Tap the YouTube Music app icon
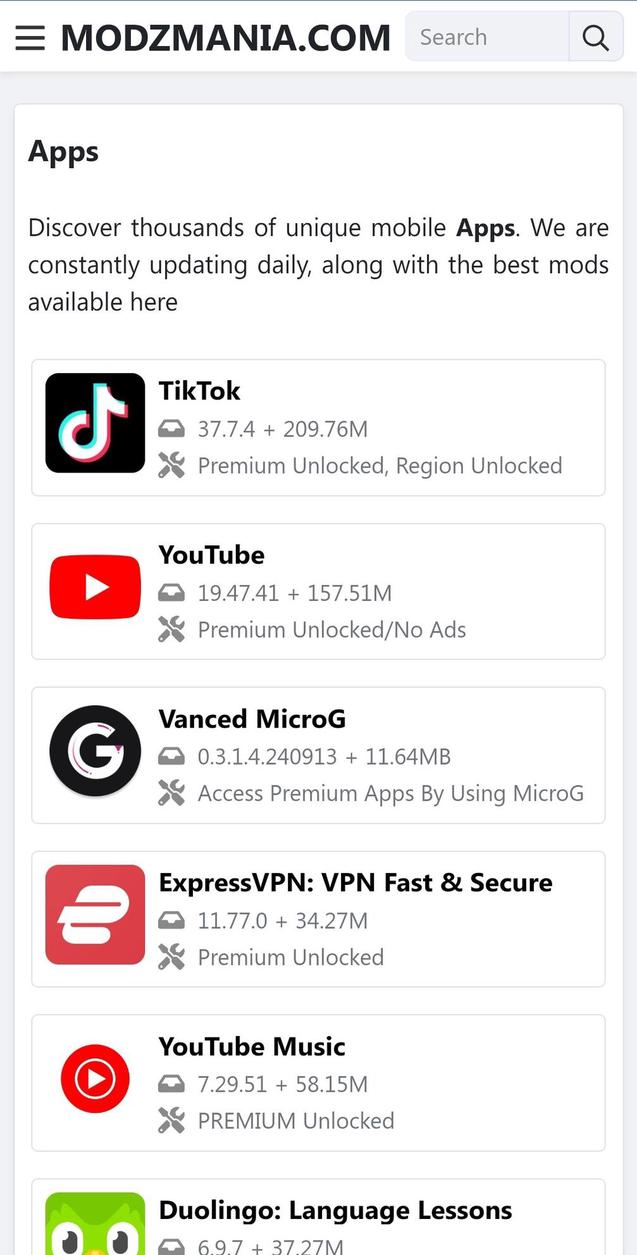 point(94,1079)
